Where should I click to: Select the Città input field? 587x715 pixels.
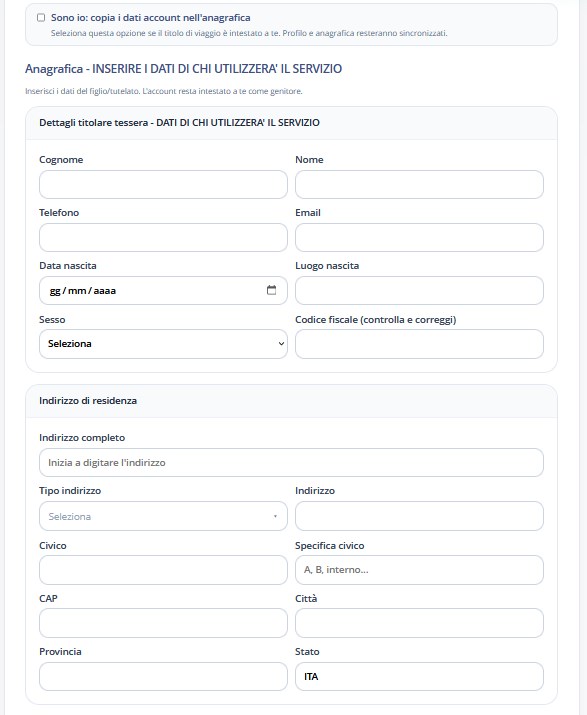(x=419, y=623)
